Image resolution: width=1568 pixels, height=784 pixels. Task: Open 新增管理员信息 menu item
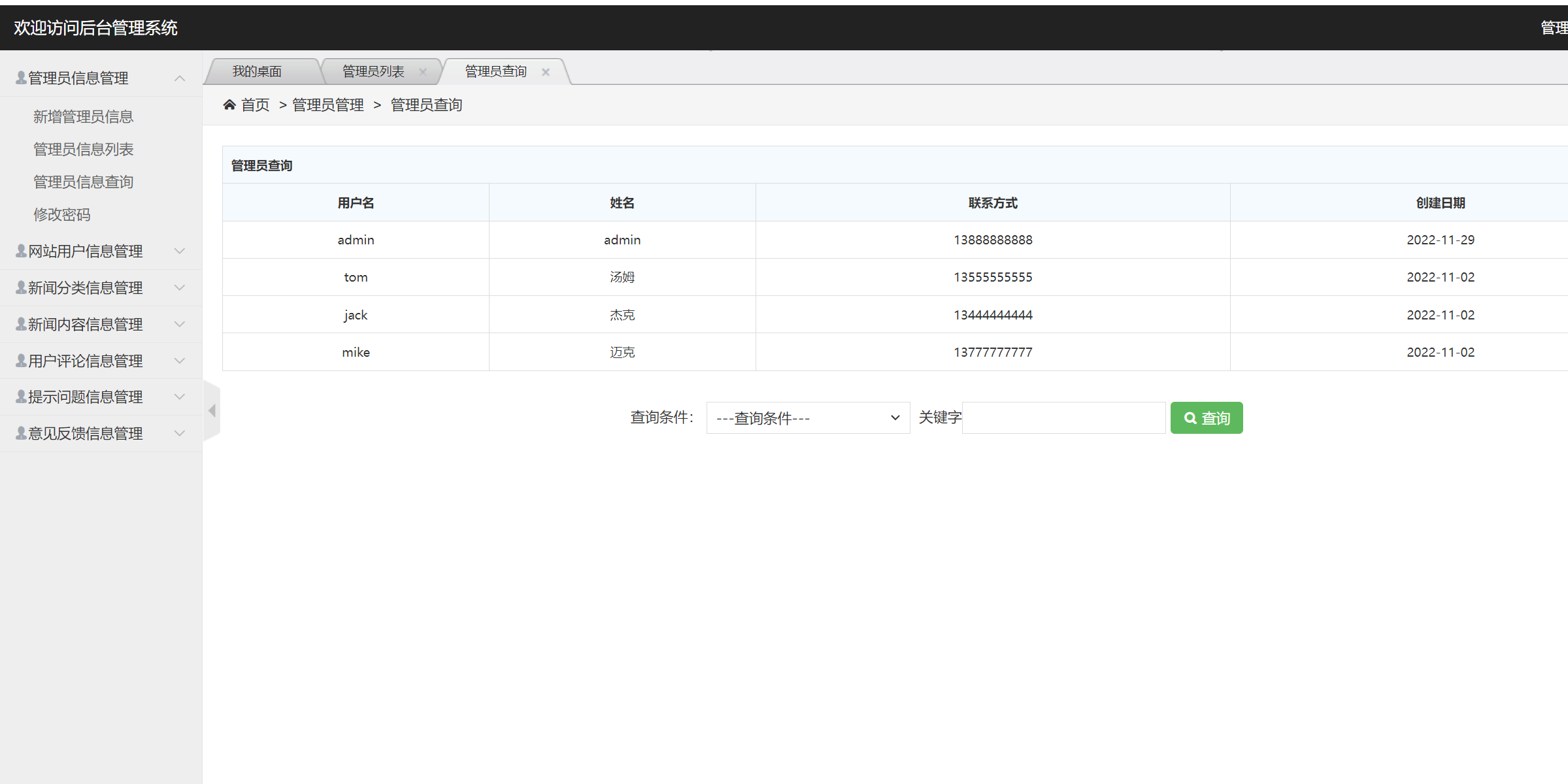[83, 116]
